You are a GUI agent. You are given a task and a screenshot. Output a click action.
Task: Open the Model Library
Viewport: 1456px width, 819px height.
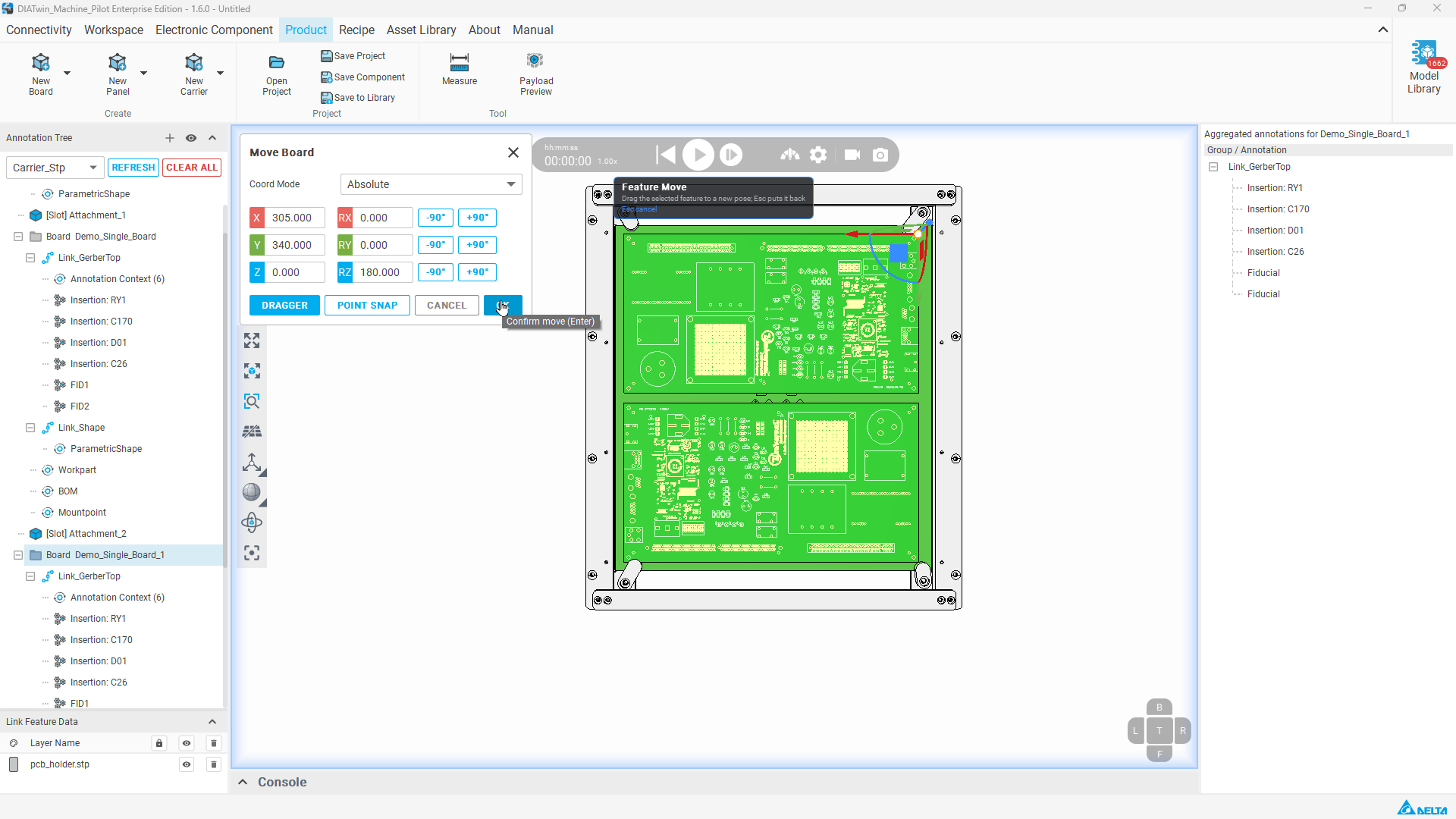1424,68
